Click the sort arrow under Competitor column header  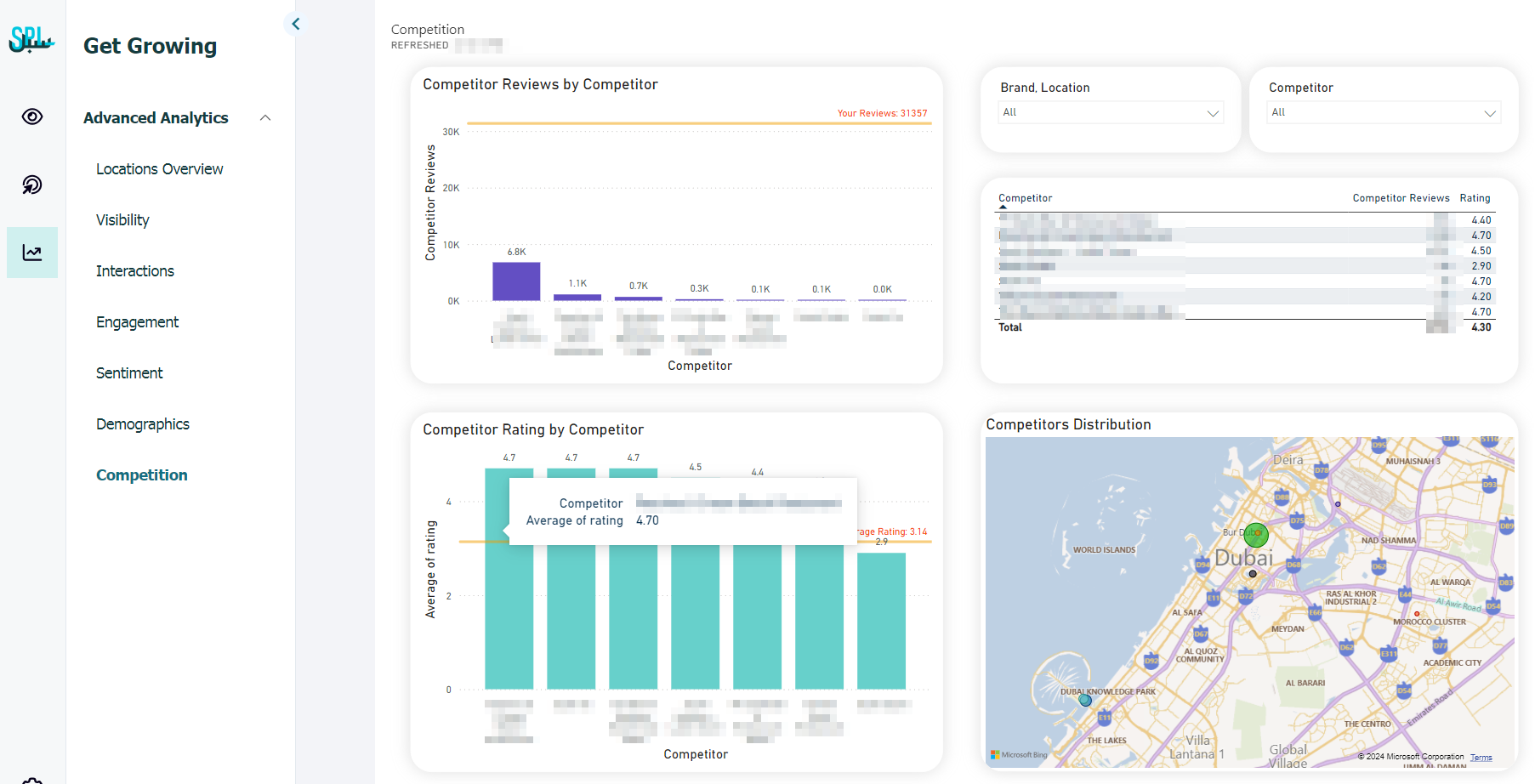click(x=1003, y=207)
